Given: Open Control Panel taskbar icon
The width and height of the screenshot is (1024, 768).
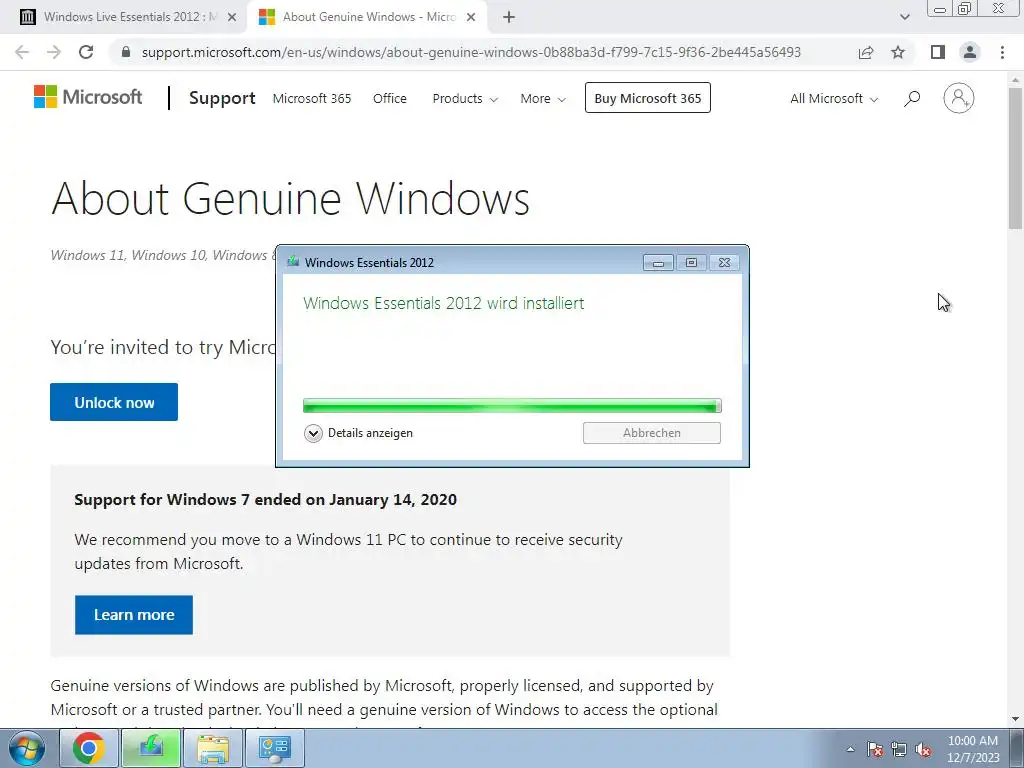Looking at the screenshot, I should click(x=274, y=748).
